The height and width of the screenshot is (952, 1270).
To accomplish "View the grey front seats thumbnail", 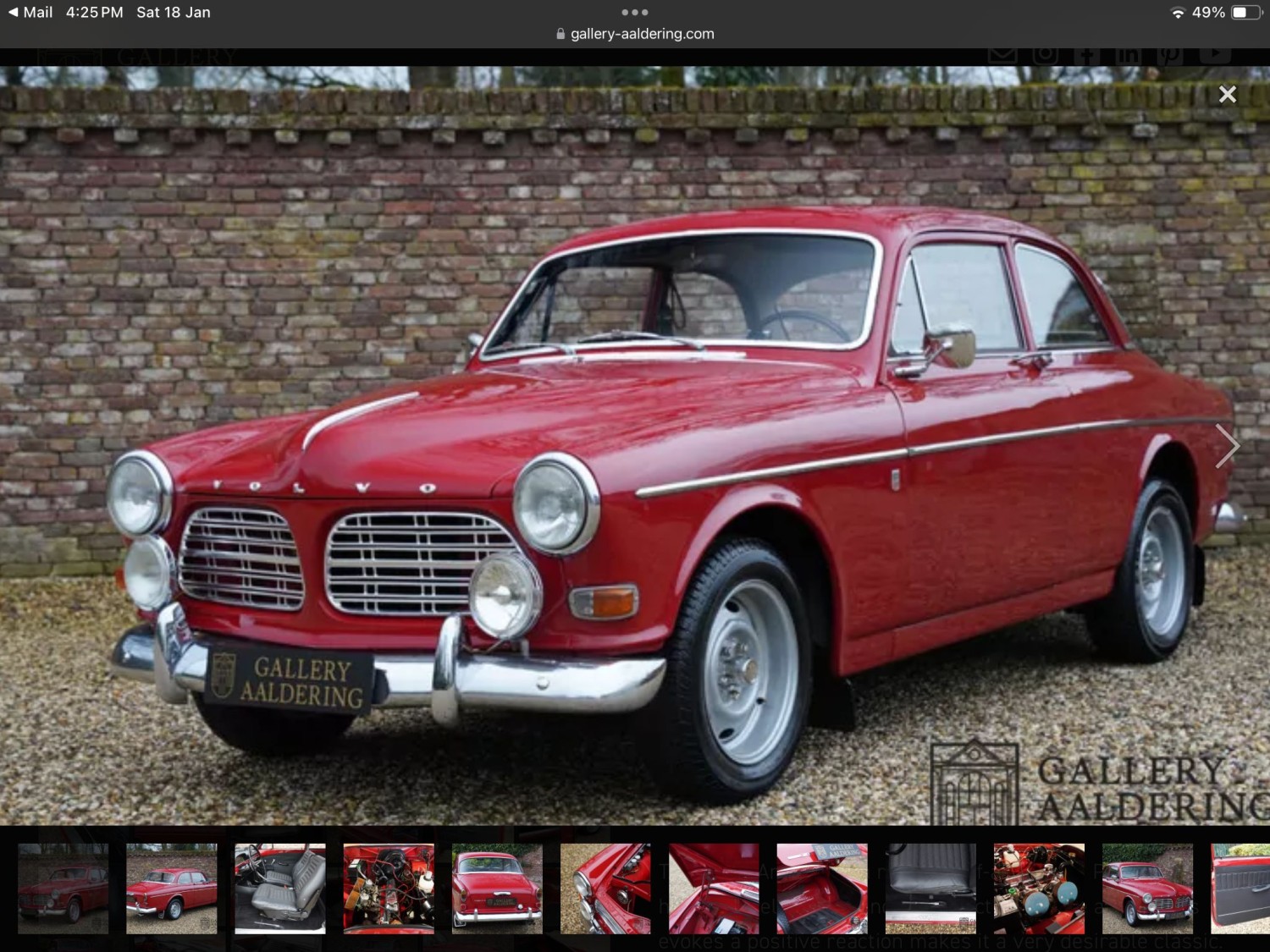I will [280, 889].
